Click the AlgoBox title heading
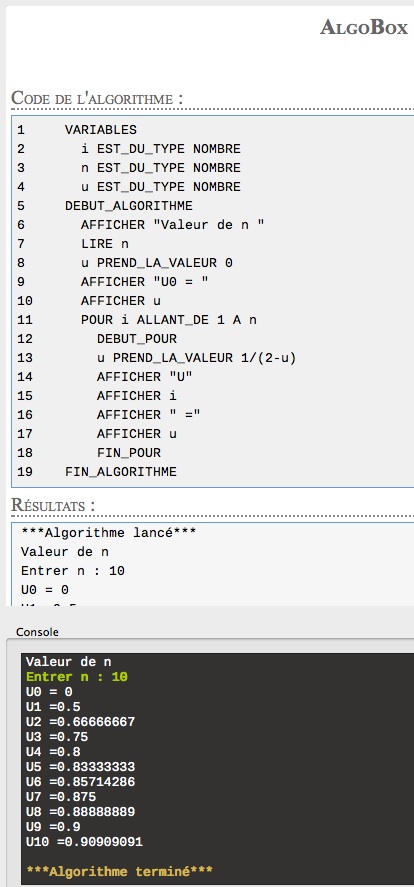 (x=364, y=27)
